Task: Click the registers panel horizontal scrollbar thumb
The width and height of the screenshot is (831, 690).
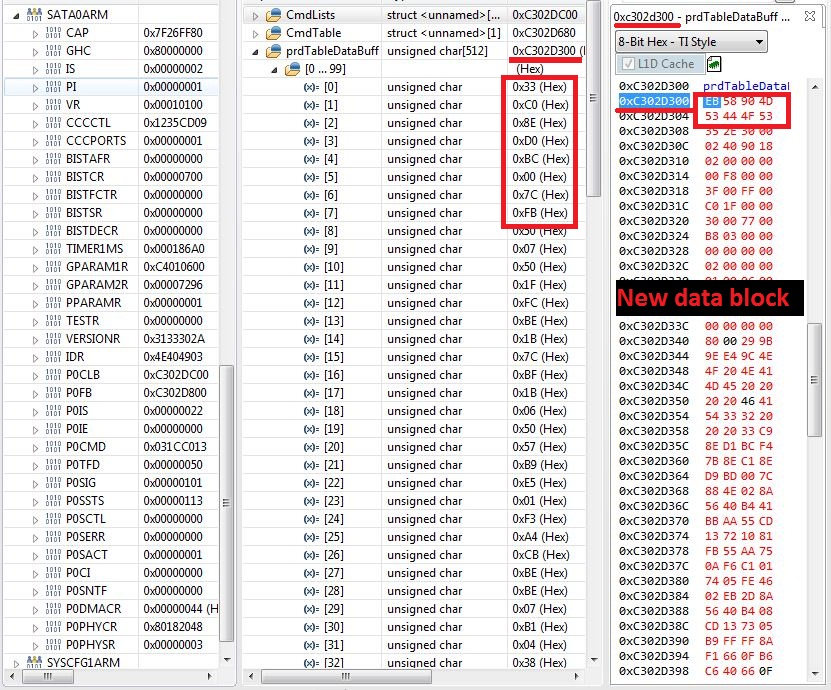Action: click(48, 676)
